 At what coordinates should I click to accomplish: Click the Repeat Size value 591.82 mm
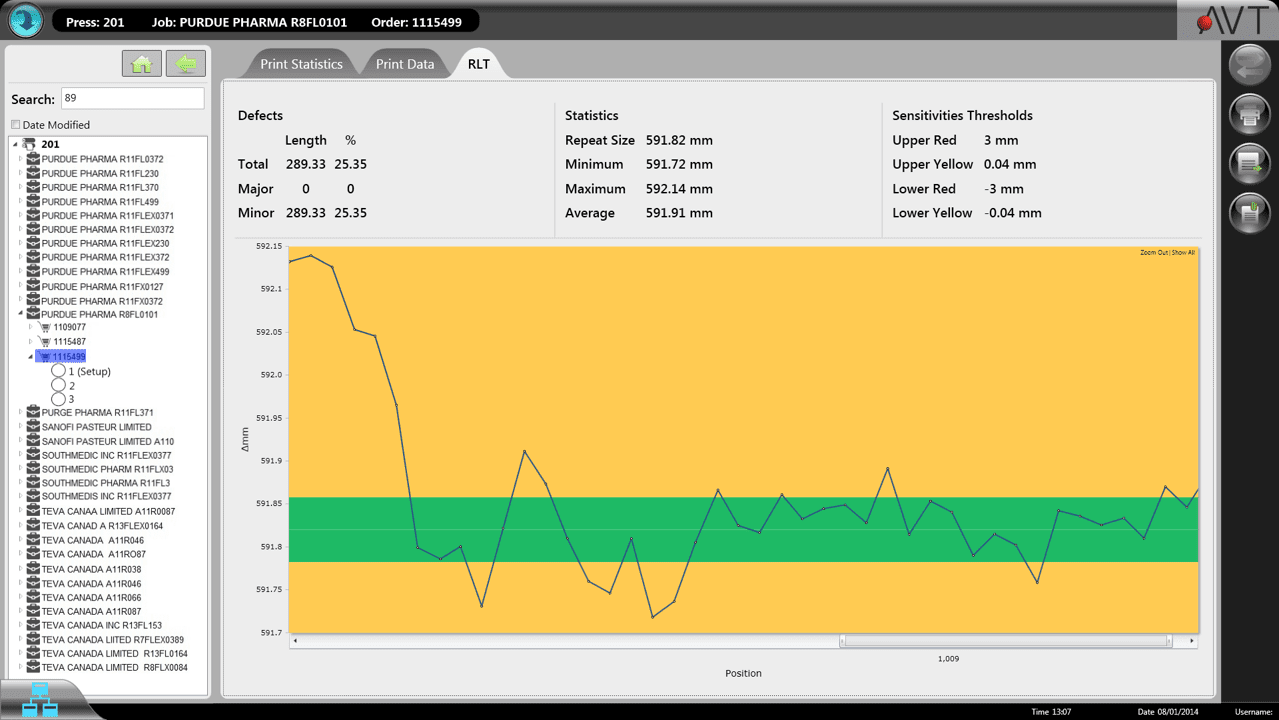pyautogui.click(x=679, y=140)
